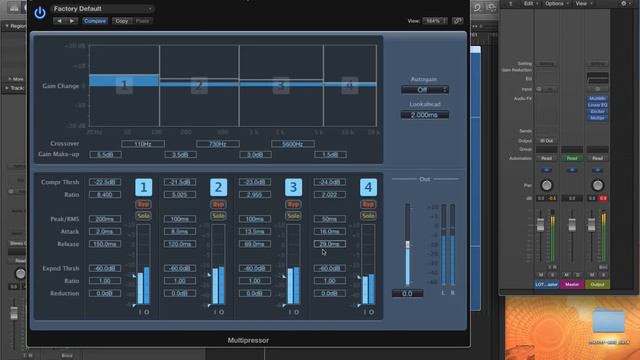Screen dimensions: 640x360
Task: Open the View percentage dropdown
Action: [x=435, y=21]
